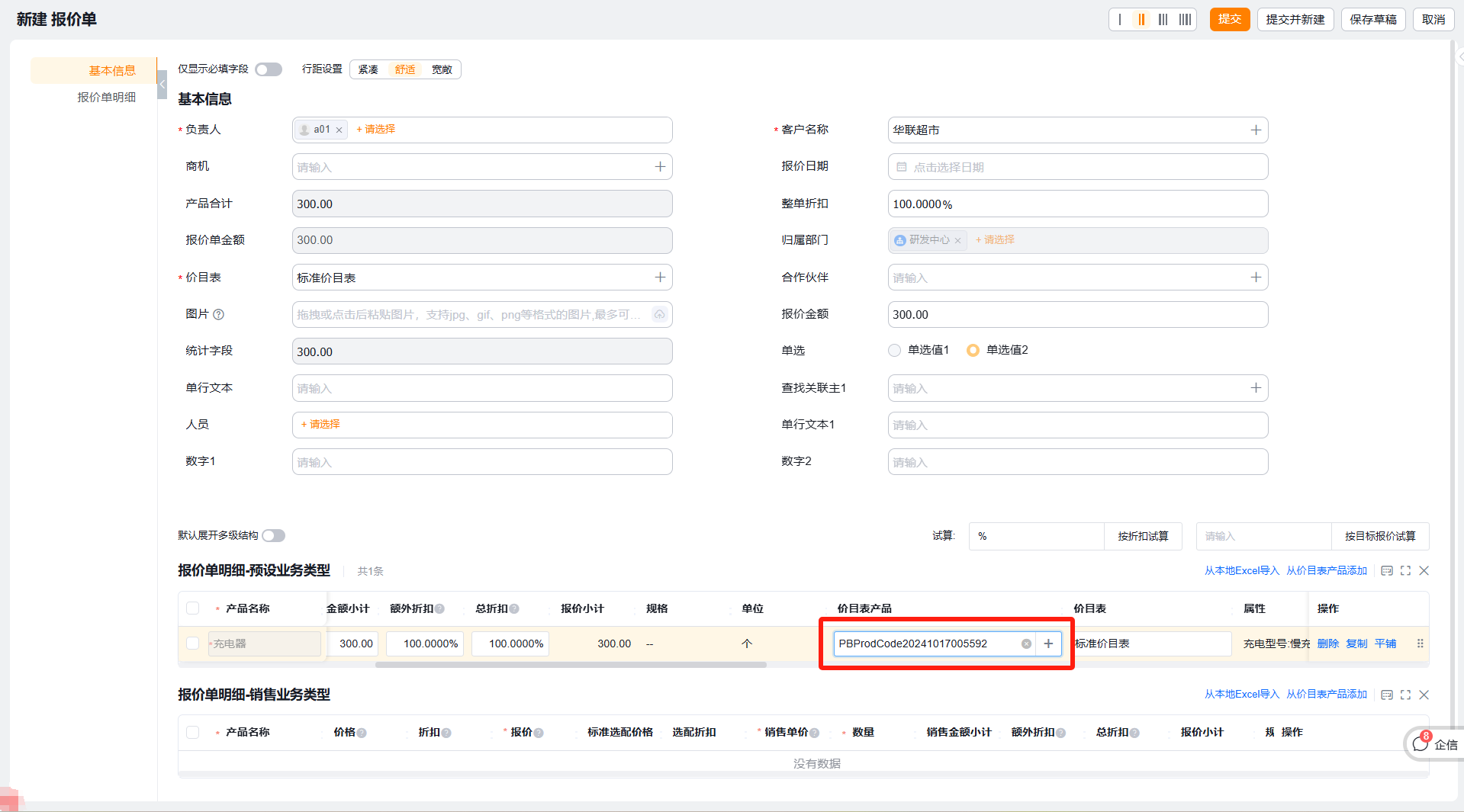Click 提交并新建 button
The image size is (1464, 812).
[1295, 20]
